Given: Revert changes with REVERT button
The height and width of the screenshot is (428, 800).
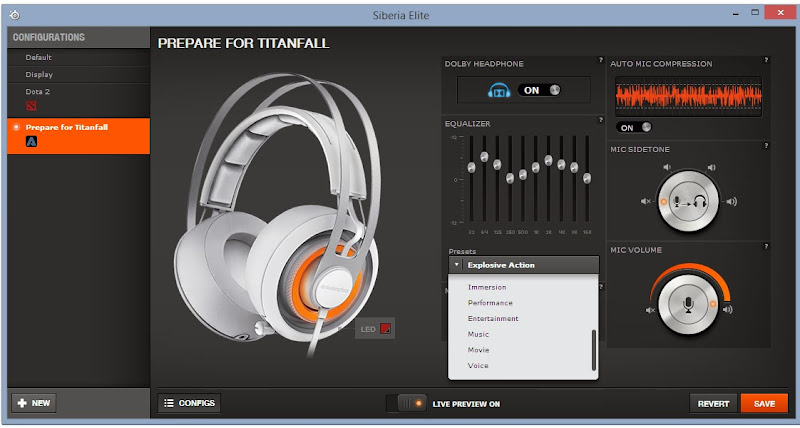Looking at the screenshot, I should tap(713, 404).
